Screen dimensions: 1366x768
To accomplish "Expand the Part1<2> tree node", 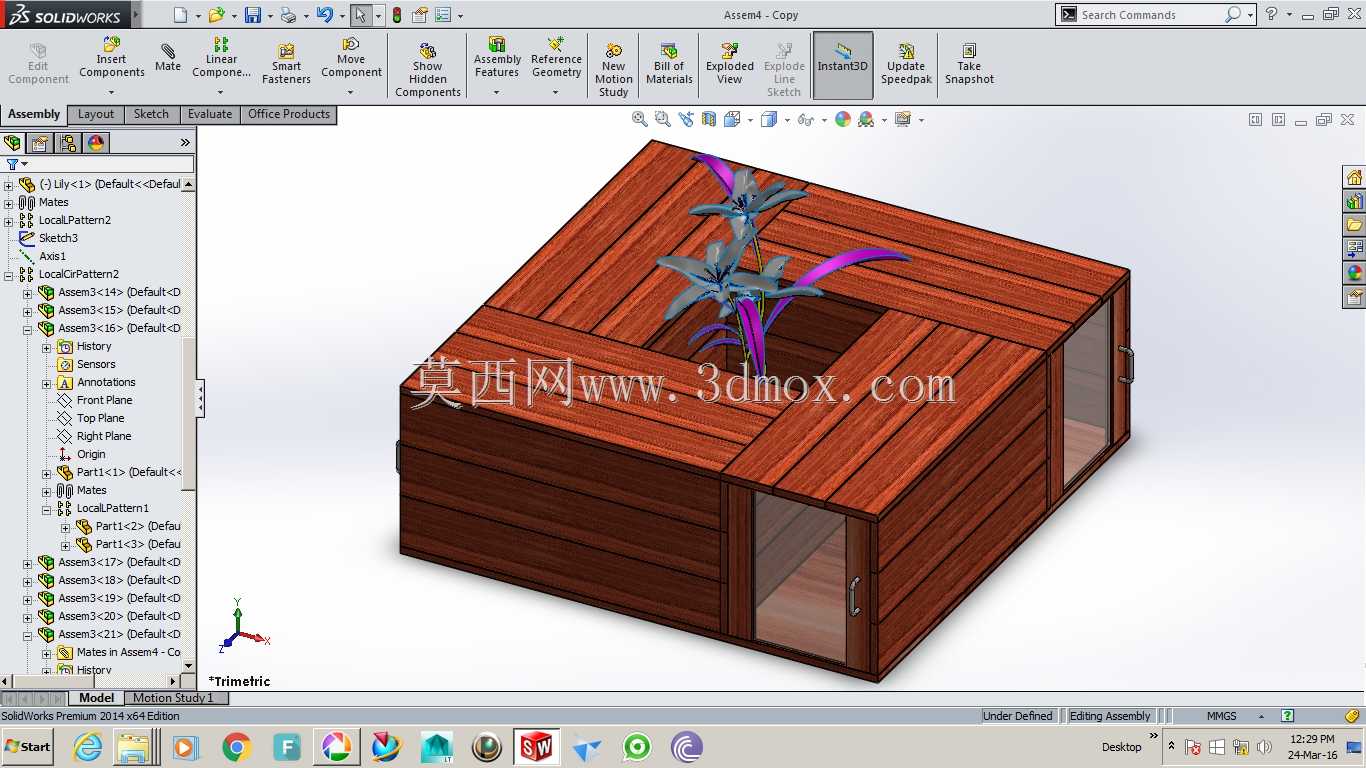I will coord(66,526).
